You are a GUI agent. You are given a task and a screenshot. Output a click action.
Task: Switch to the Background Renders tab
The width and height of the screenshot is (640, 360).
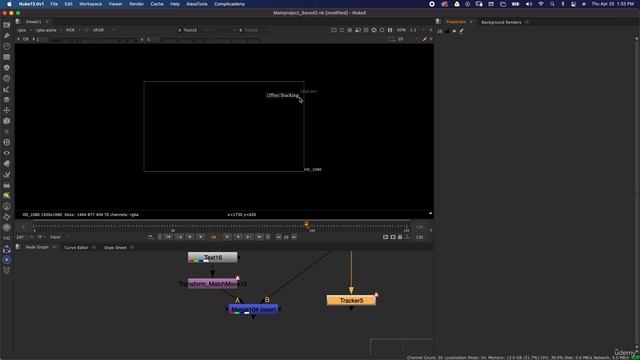tap(501, 22)
